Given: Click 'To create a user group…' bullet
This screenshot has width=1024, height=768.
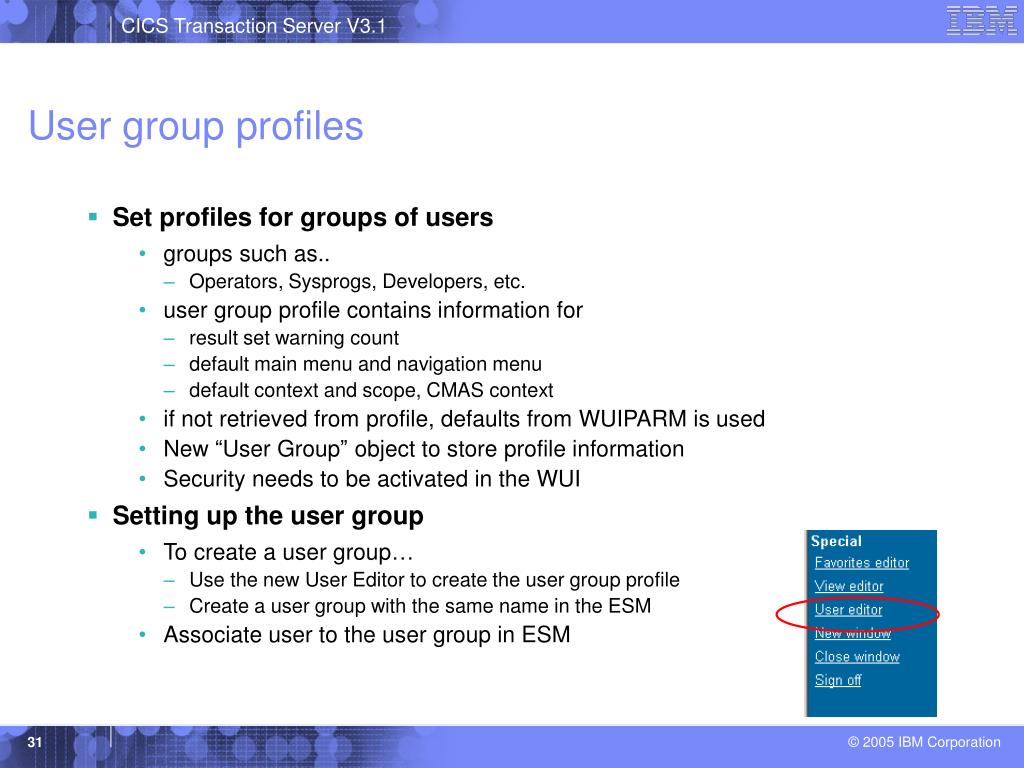Looking at the screenshot, I should 288,552.
